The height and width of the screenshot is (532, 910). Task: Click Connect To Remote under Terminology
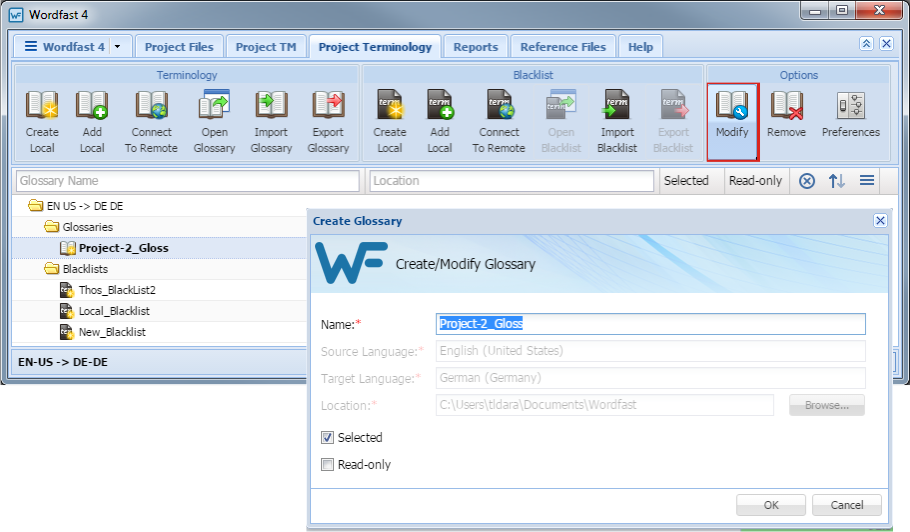coord(151,122)
